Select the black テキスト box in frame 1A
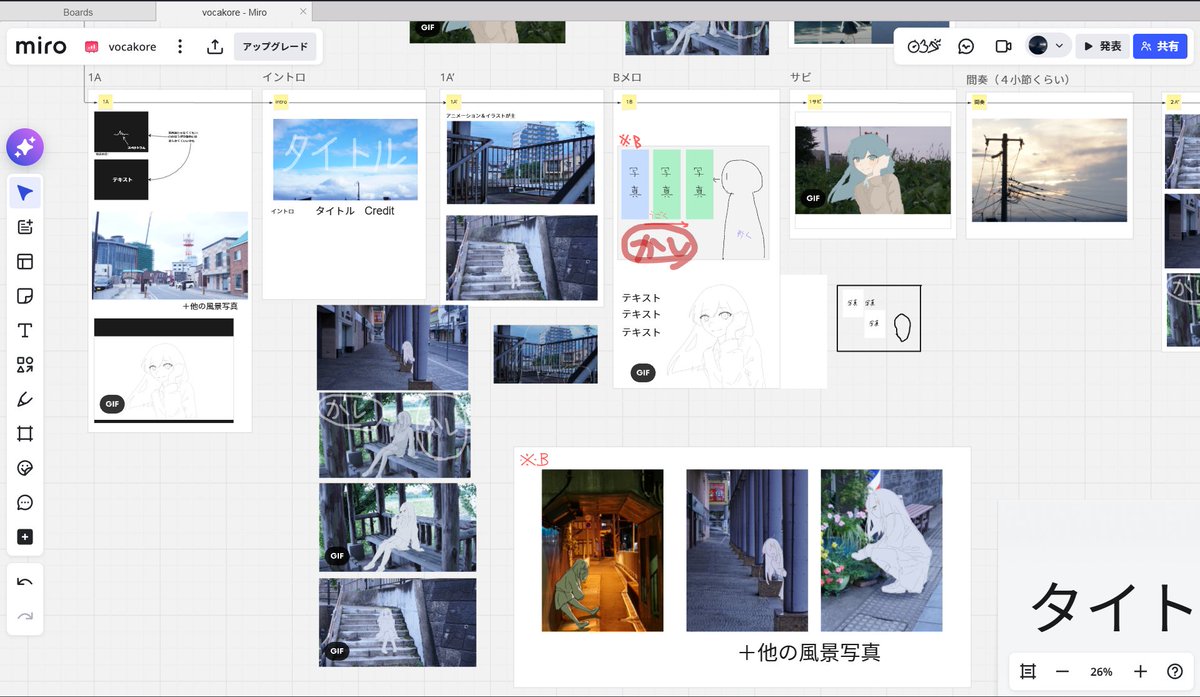Viewport: 1200px width, 697px height. pos(121,180)
